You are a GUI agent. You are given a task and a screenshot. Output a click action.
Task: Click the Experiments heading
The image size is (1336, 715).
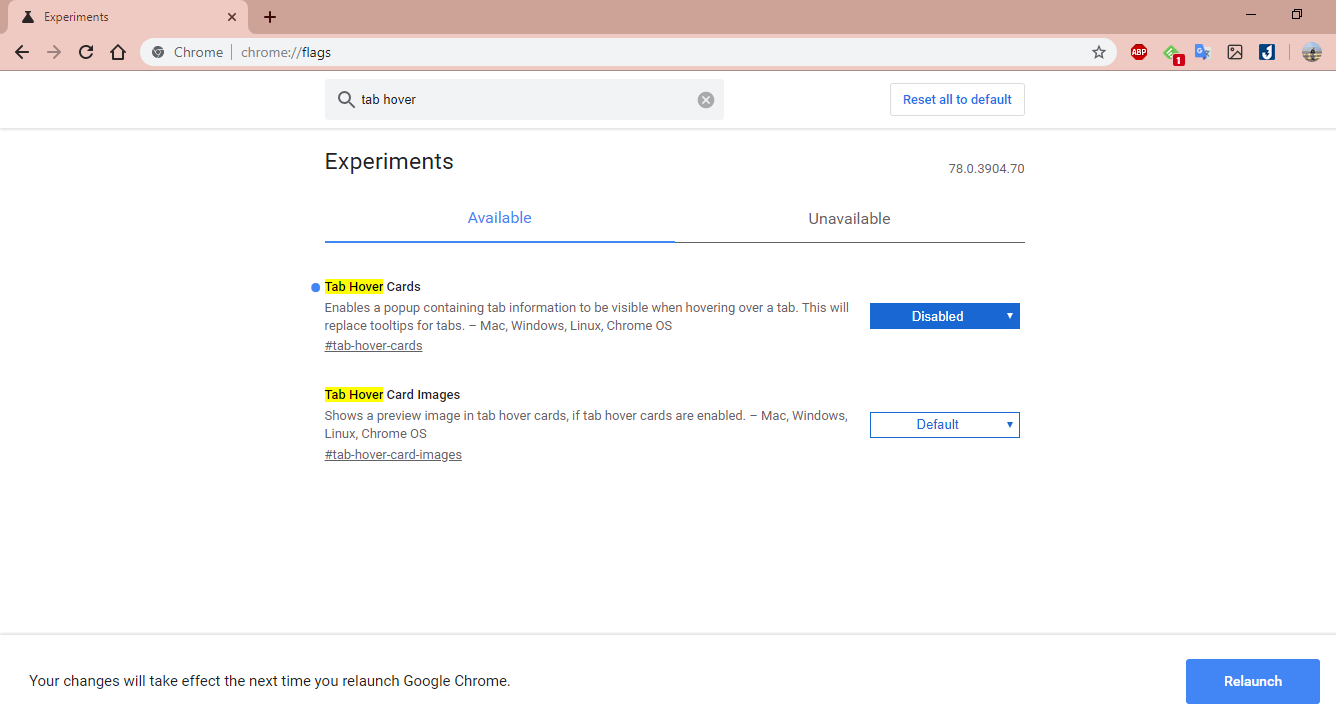389,162
